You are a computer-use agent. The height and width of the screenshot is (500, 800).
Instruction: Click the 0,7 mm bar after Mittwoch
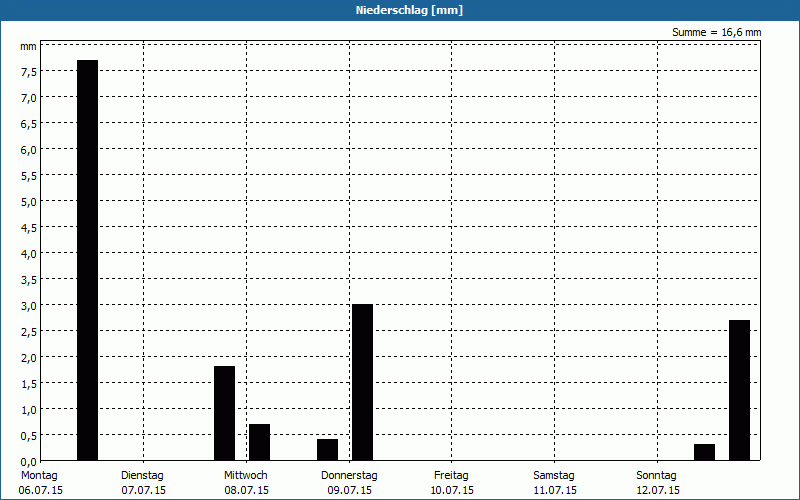click(x=259, y=442)
